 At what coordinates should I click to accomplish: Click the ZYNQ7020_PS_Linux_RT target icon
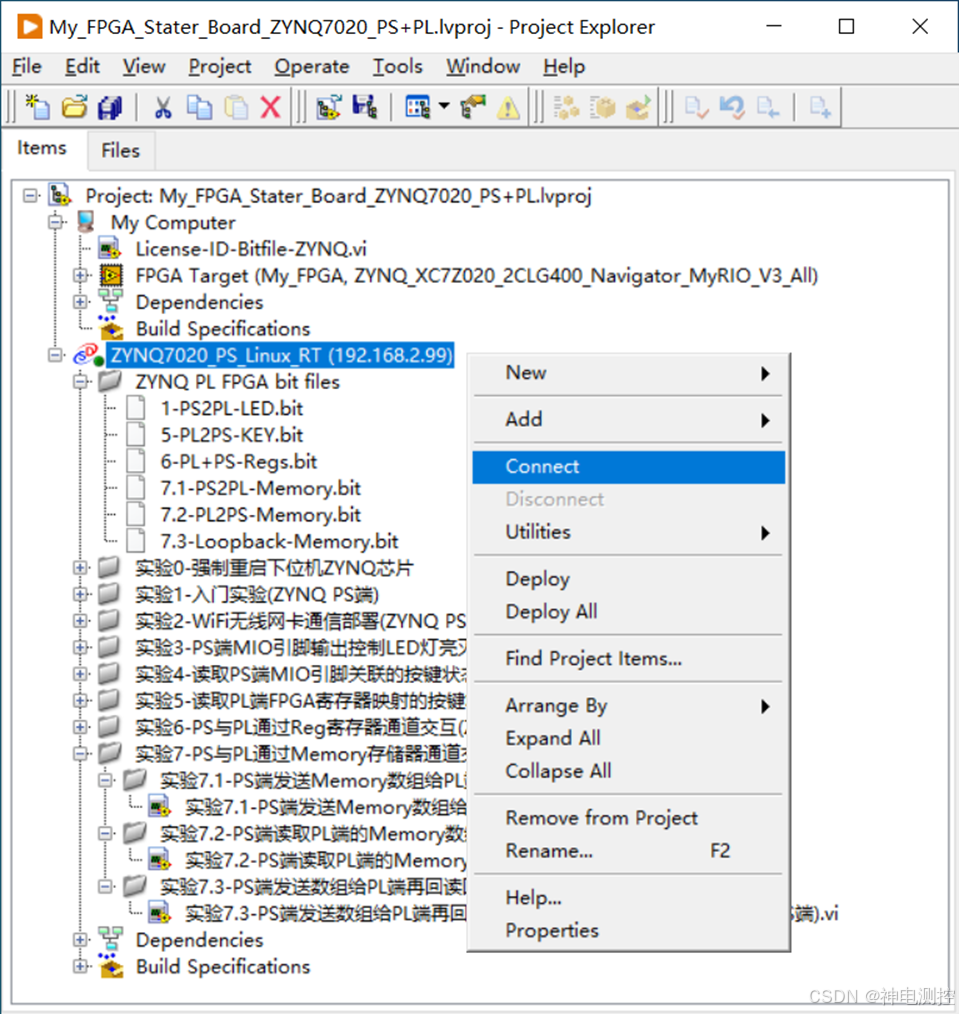click(x=88, y=355)
